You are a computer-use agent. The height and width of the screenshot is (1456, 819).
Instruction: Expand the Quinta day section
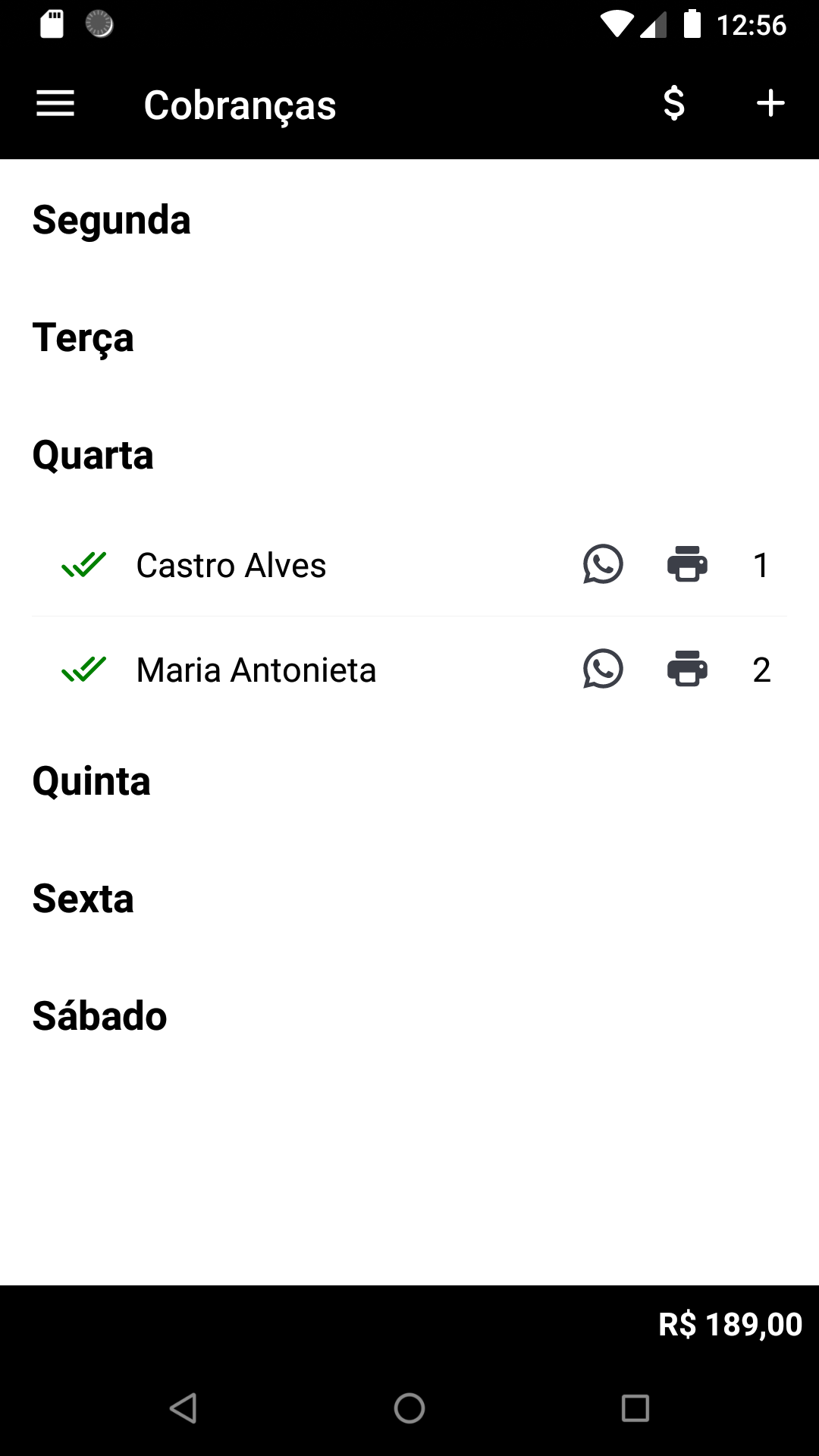92,781
